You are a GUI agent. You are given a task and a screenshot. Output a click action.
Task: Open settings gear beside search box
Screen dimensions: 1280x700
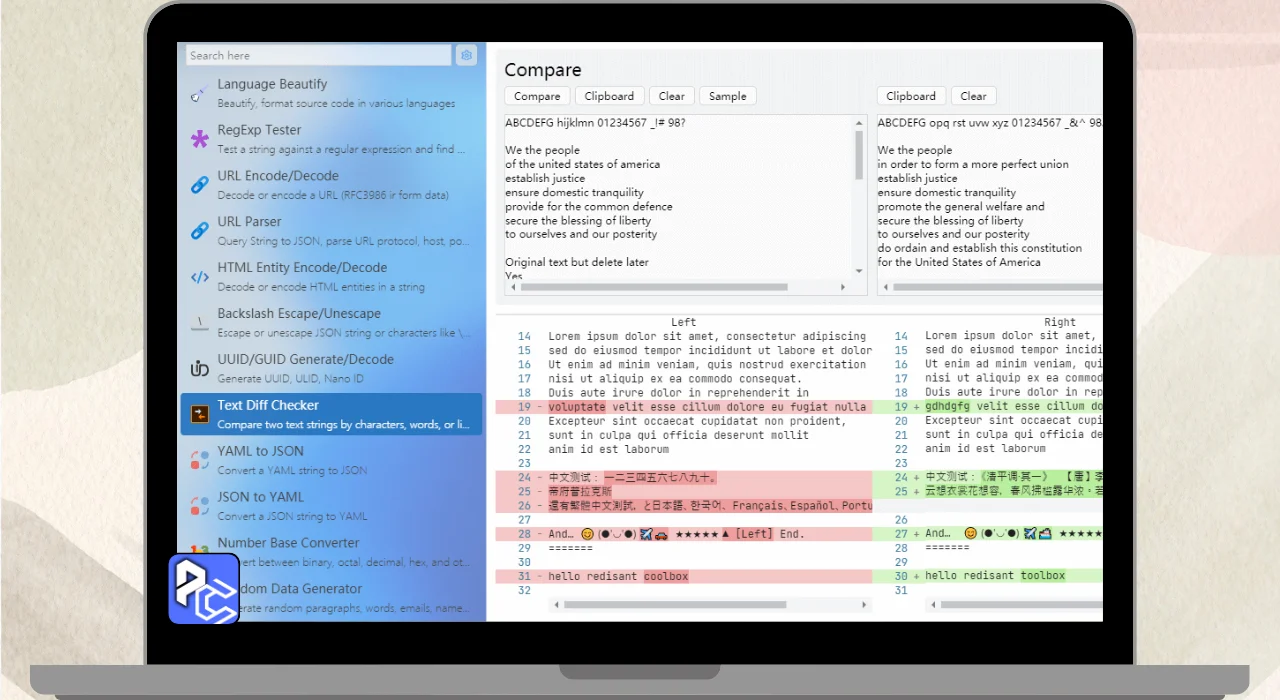click(466, 56)
